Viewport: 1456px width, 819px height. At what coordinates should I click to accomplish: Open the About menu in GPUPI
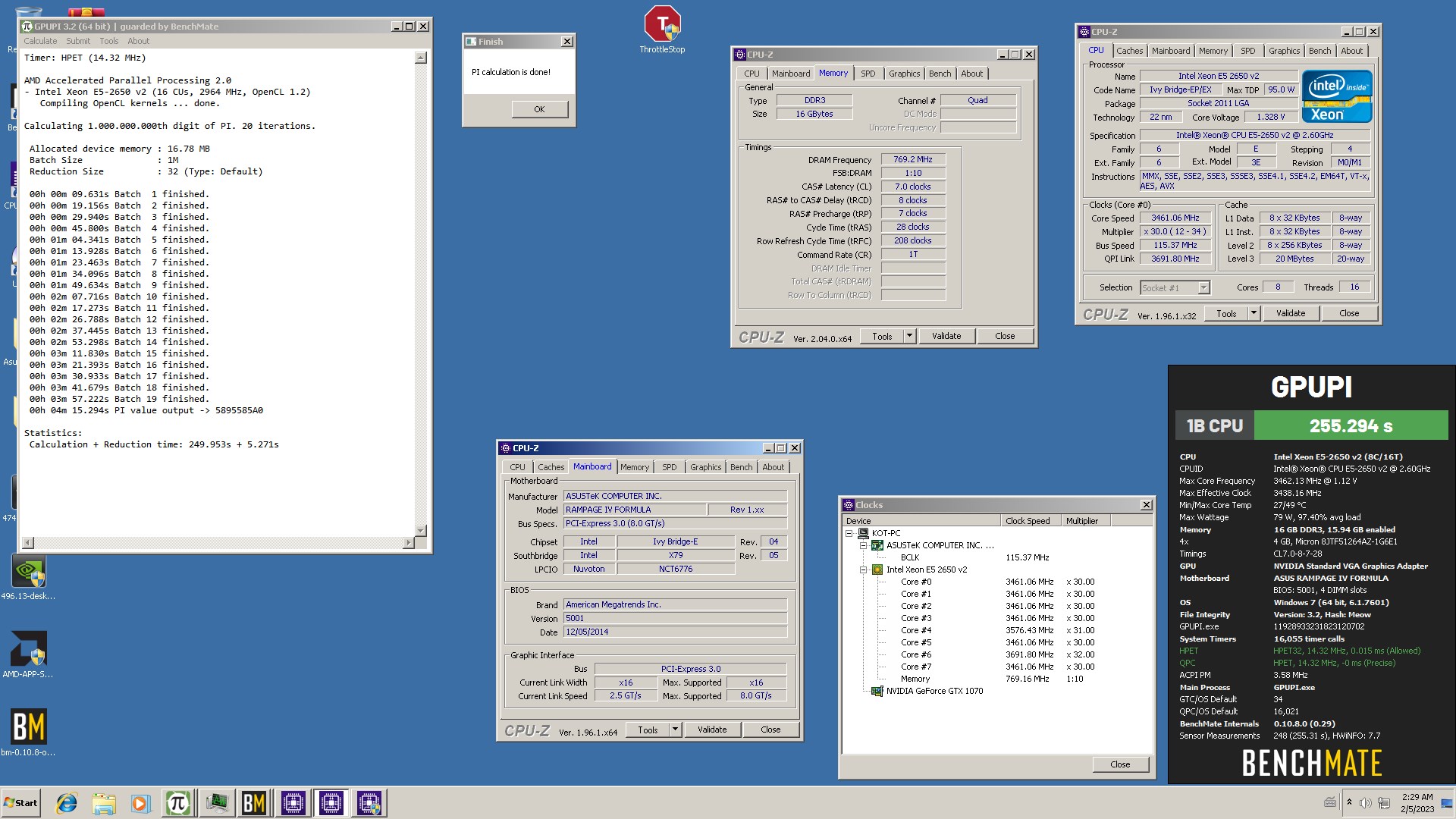[x=138, y=41]
